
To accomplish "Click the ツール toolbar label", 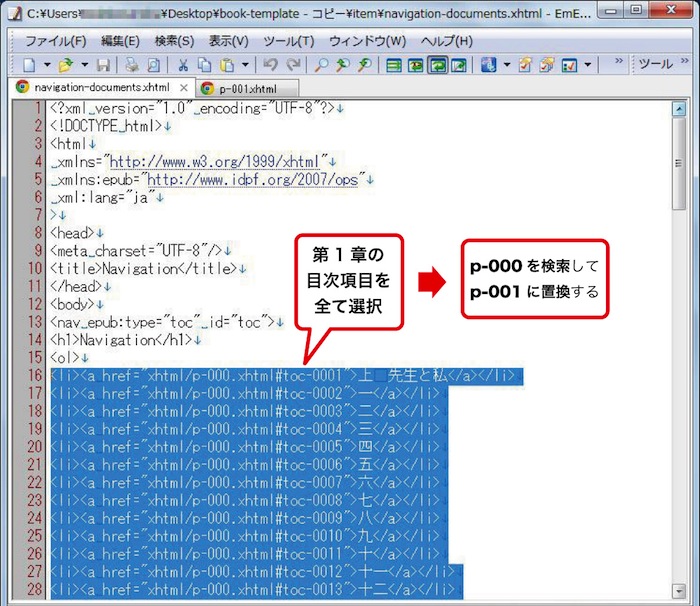I will 655,64.
